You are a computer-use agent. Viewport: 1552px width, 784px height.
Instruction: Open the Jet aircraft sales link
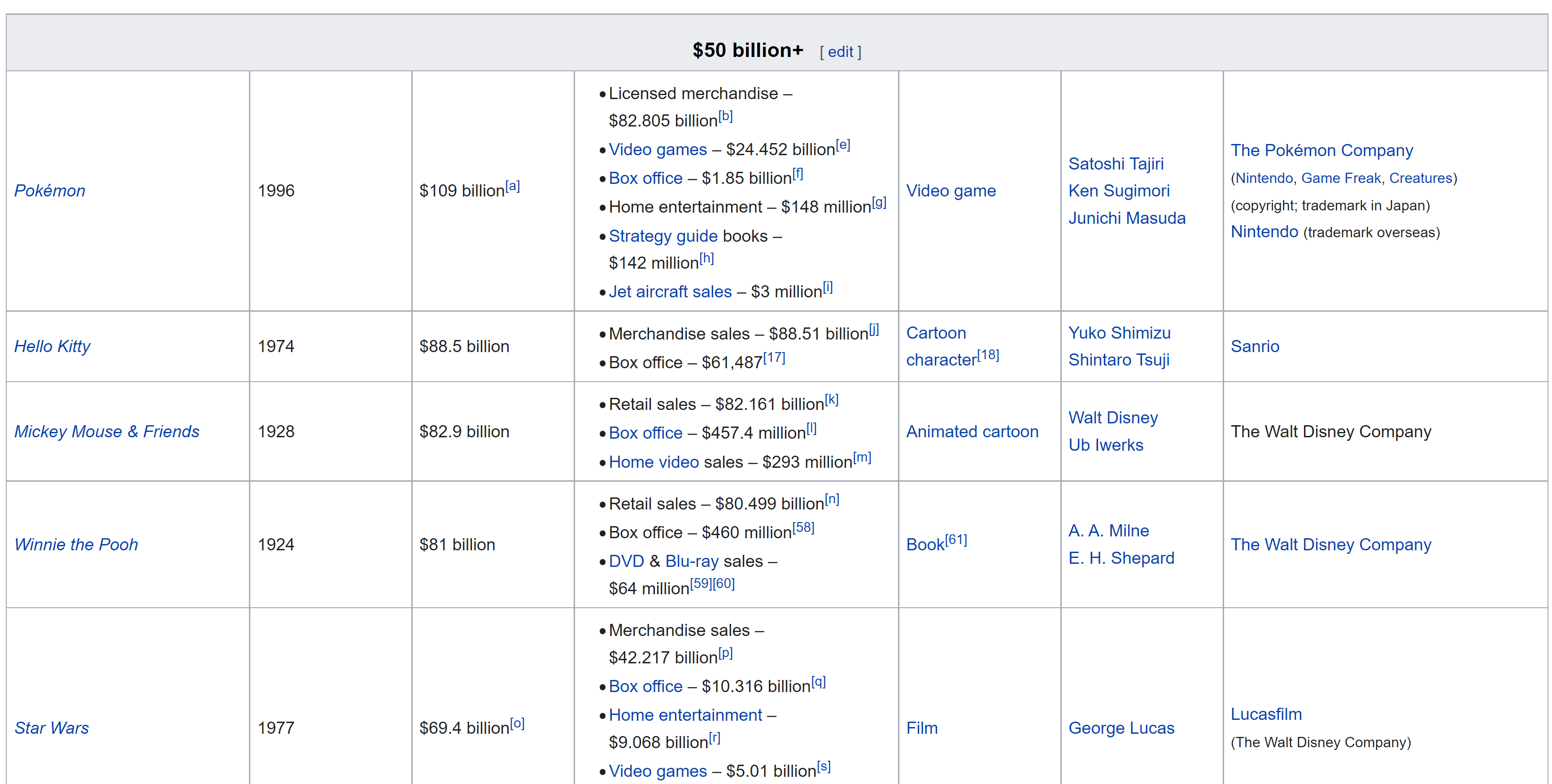(x=670, y=292)
